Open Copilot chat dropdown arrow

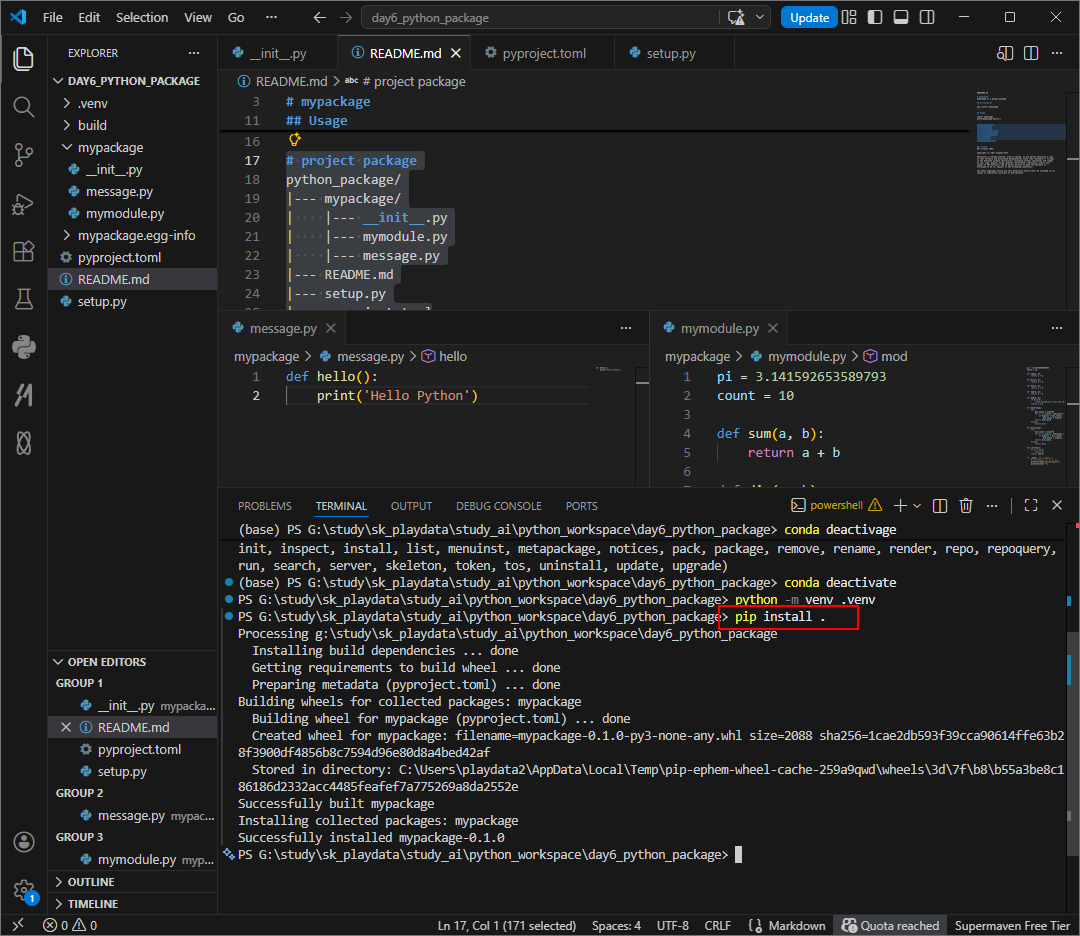point(760,17)
